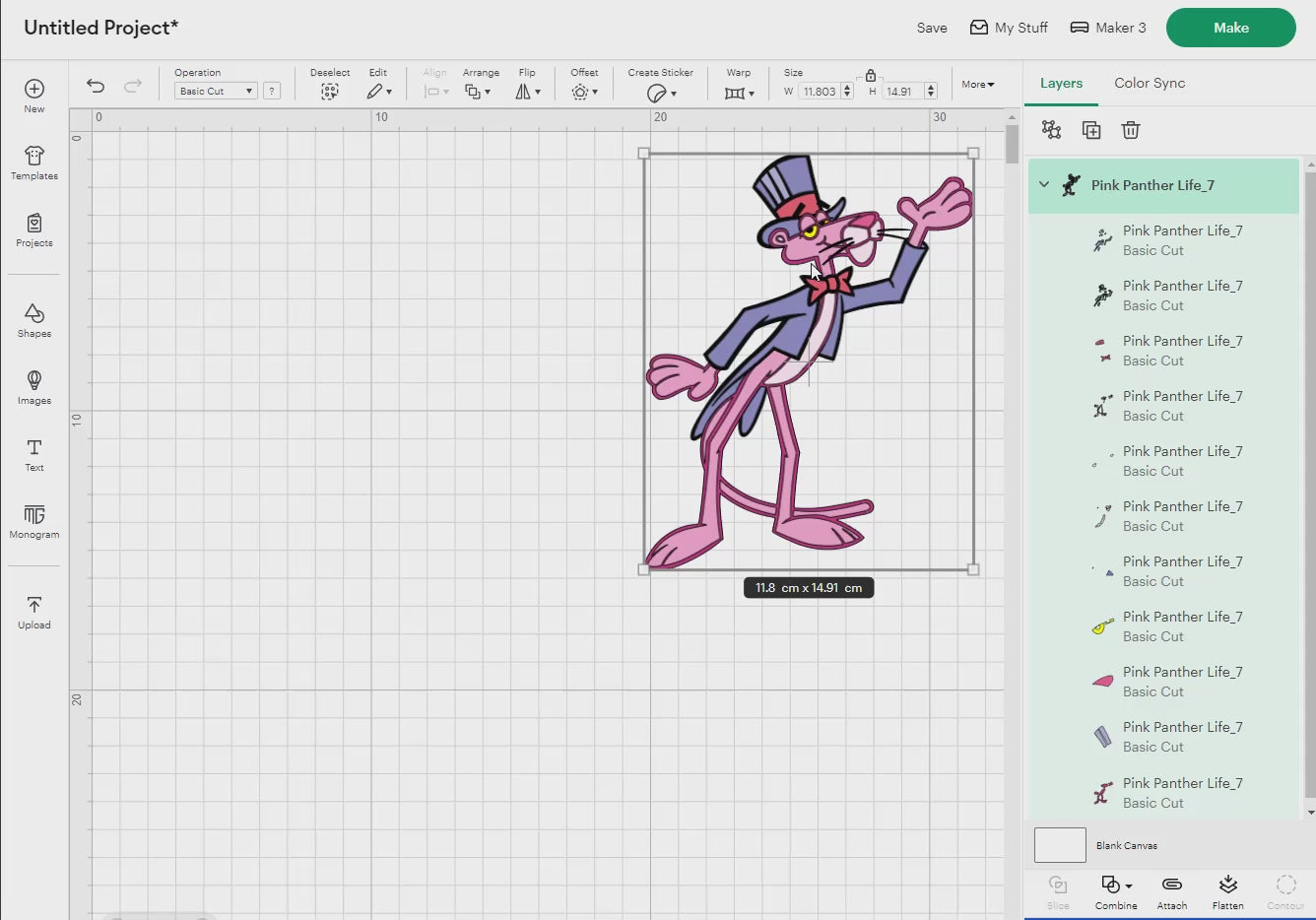The image size is (1316, 920).
Task: Open the Combine menu
Action: pyautogui.click(x=1116, y=892)
